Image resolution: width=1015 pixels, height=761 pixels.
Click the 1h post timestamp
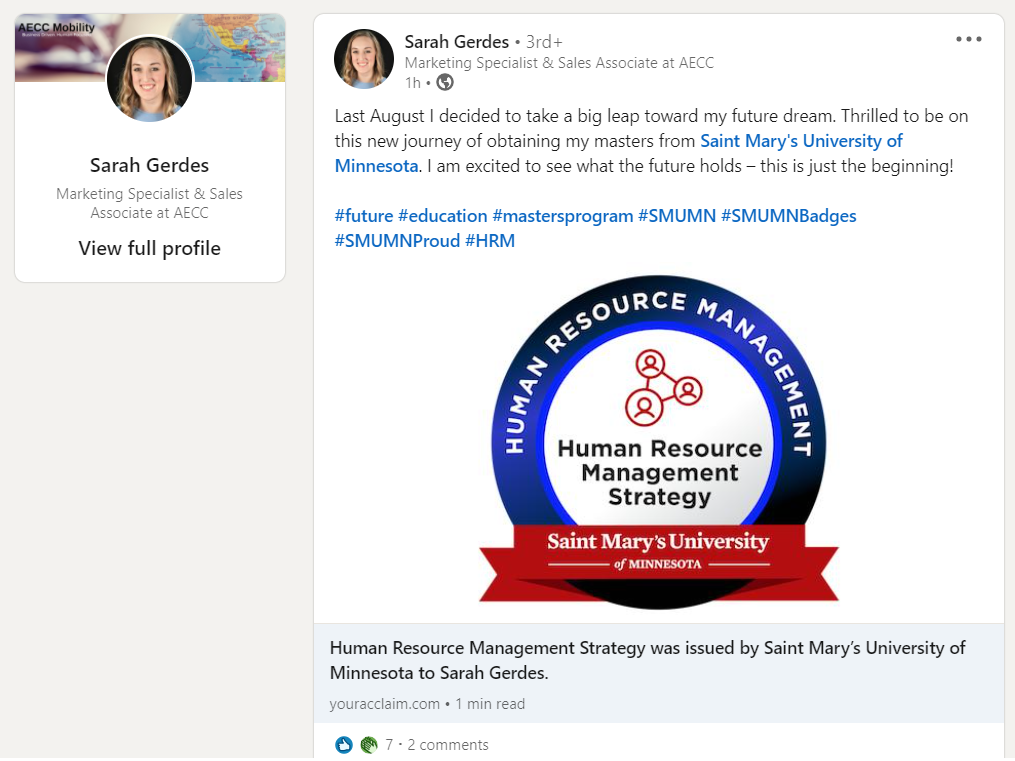tap(412, 83)
